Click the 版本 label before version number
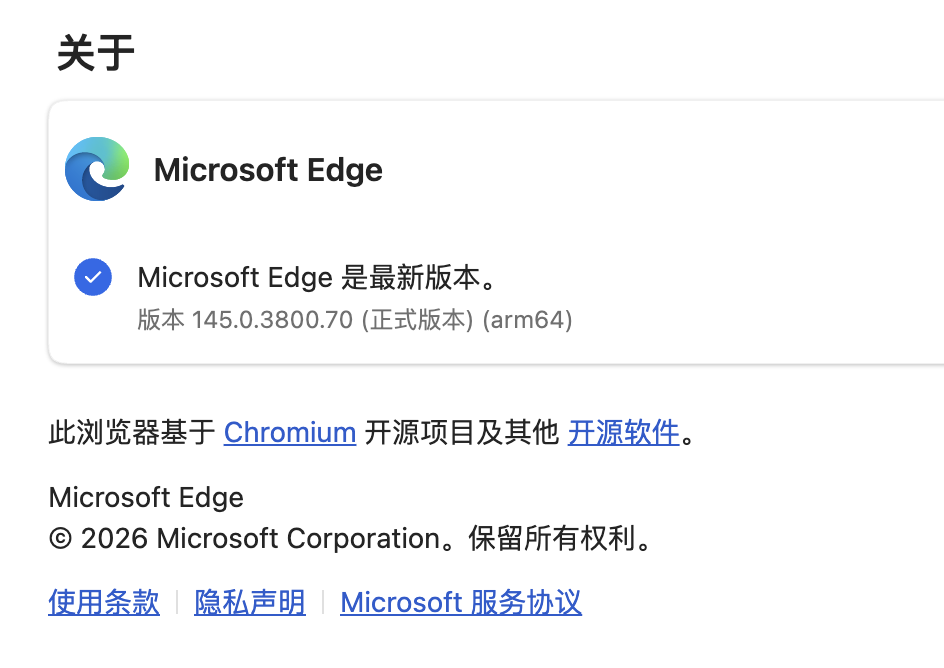 [161, 321]
